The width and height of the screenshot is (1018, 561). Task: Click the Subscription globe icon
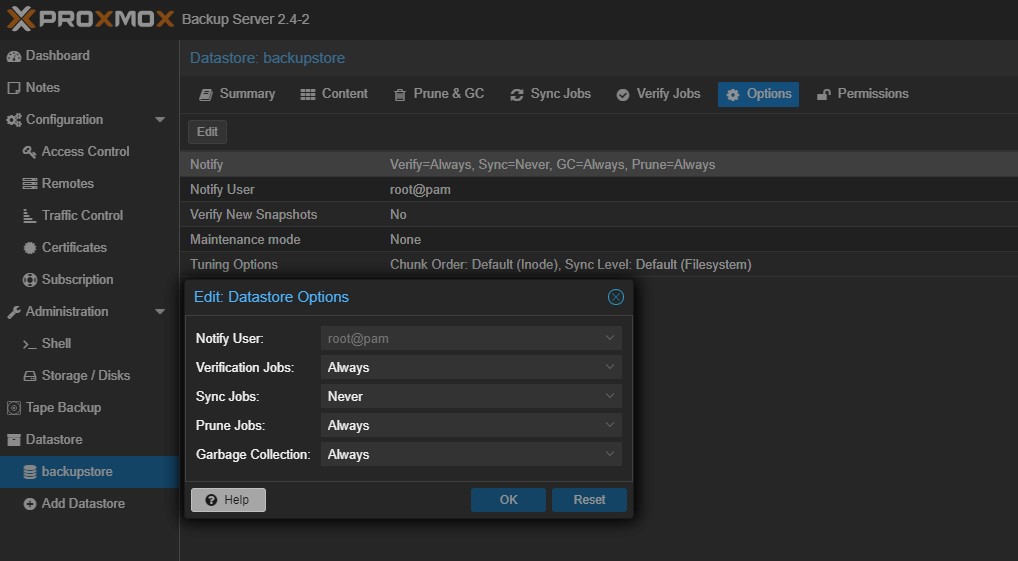[30, 280]
